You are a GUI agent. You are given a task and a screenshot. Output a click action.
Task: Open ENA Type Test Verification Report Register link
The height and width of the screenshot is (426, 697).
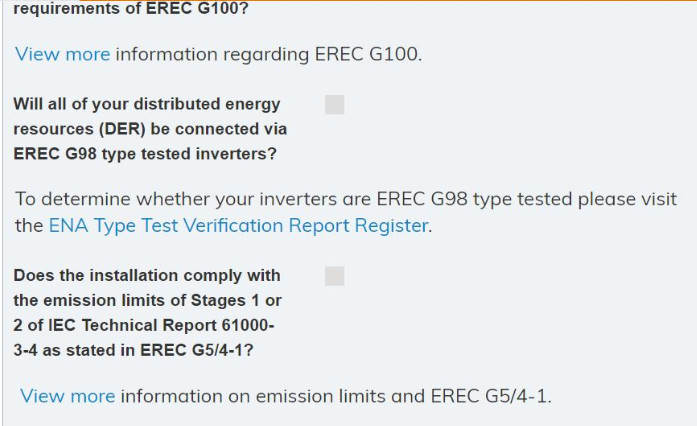(239, 225)
